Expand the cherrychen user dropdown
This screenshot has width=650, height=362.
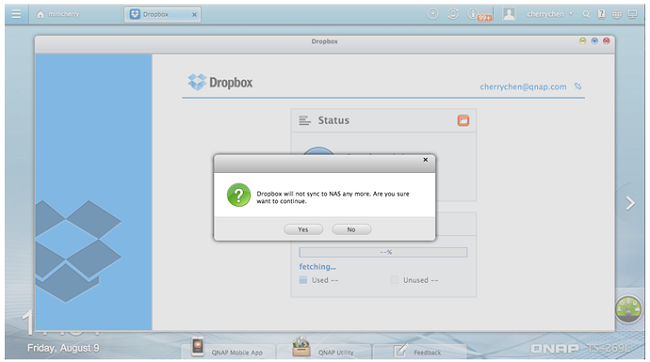point(550,14)
